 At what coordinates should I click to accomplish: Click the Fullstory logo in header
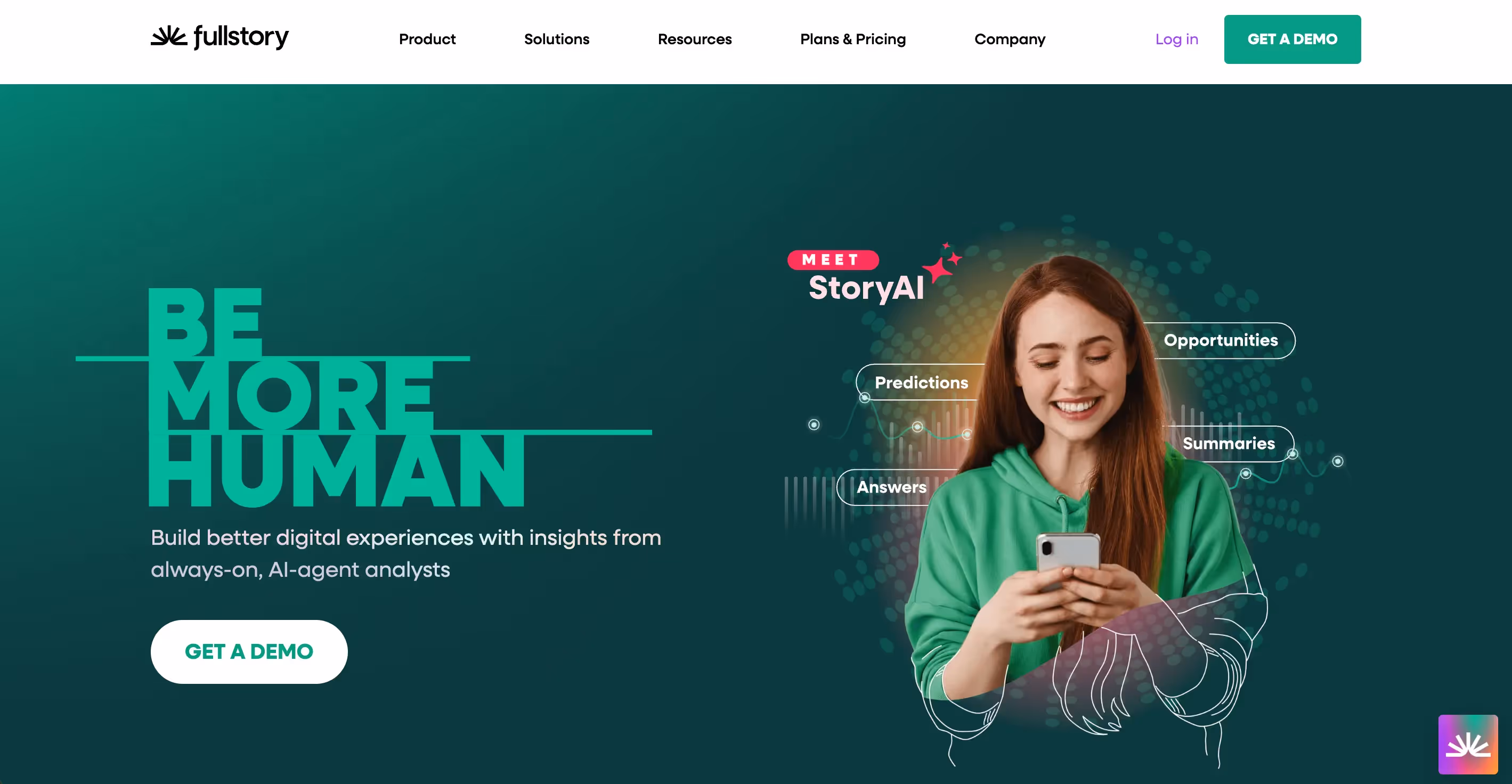(x=220, y=38)
